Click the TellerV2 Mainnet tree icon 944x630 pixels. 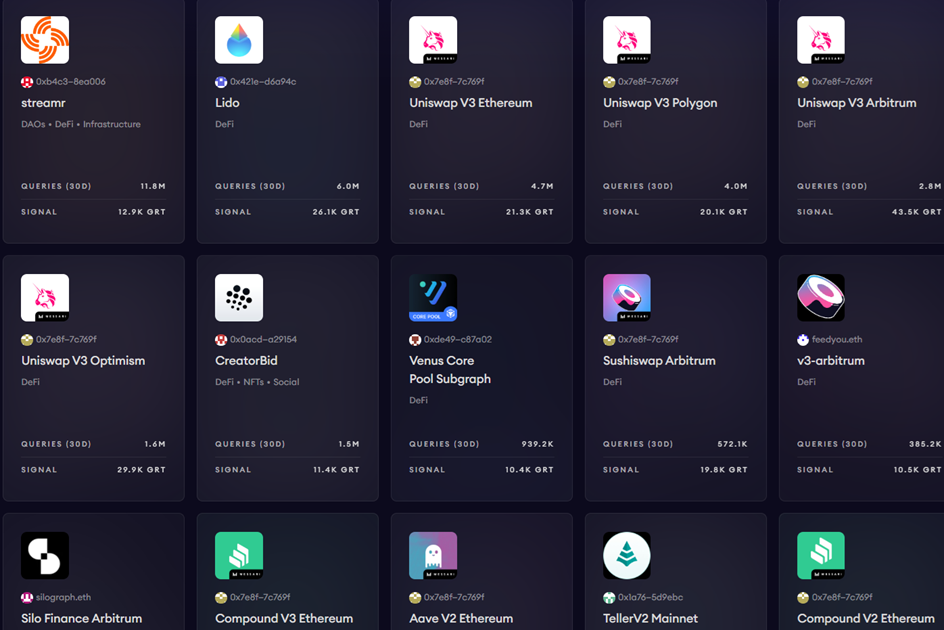(627, 556)
